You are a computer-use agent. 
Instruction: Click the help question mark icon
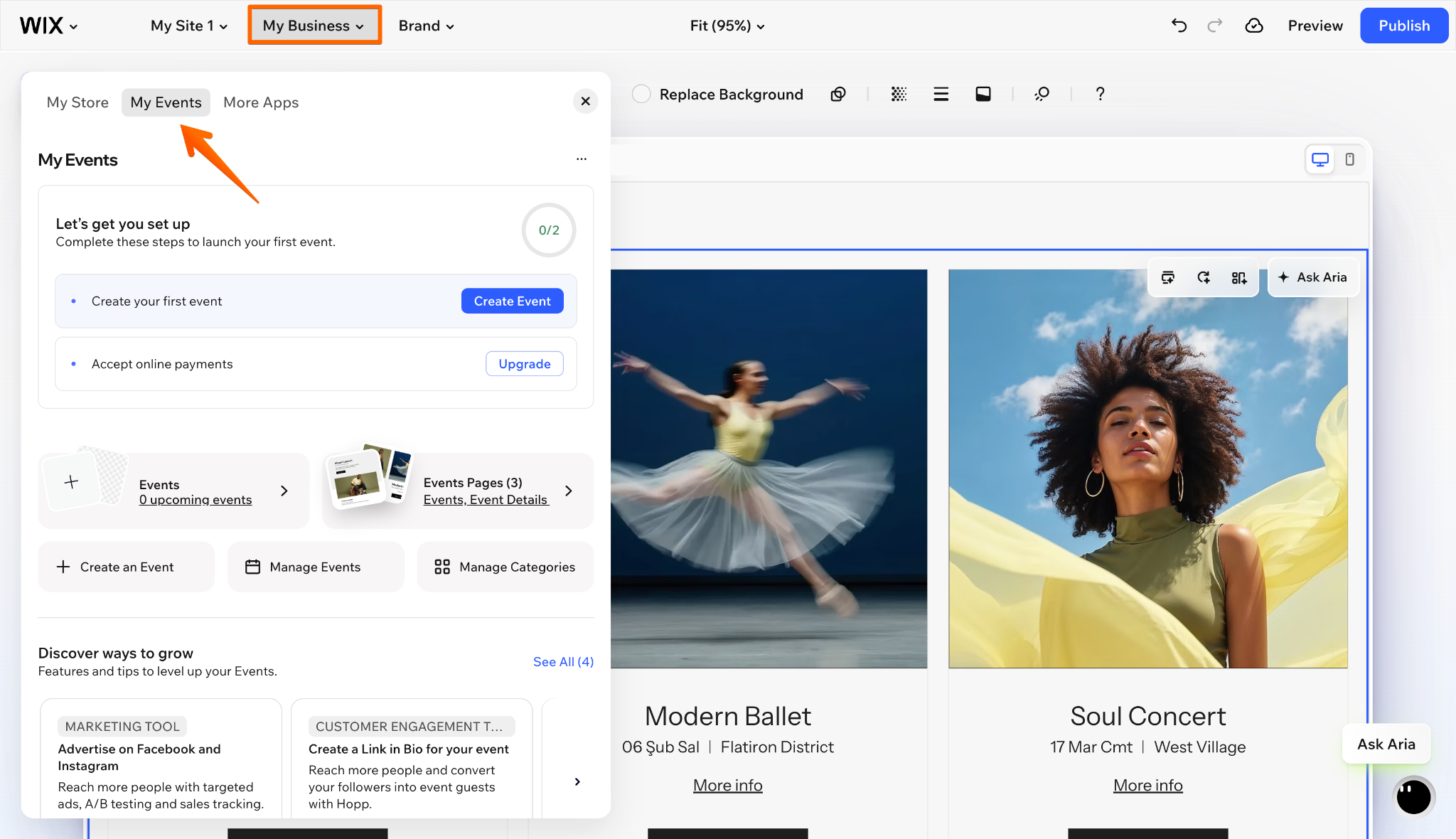(x=1100, y=94)
